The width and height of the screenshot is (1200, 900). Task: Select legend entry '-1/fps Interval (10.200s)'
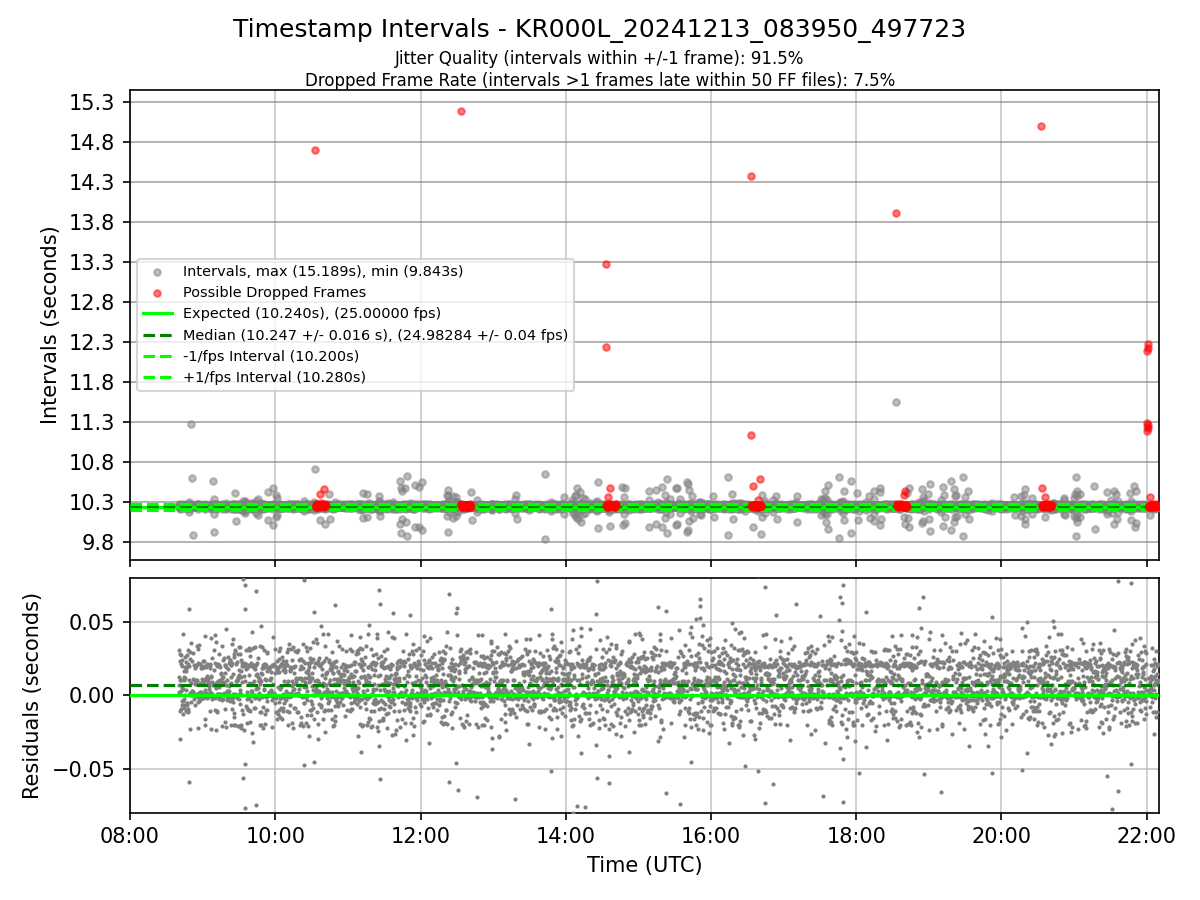pos(271,356)
